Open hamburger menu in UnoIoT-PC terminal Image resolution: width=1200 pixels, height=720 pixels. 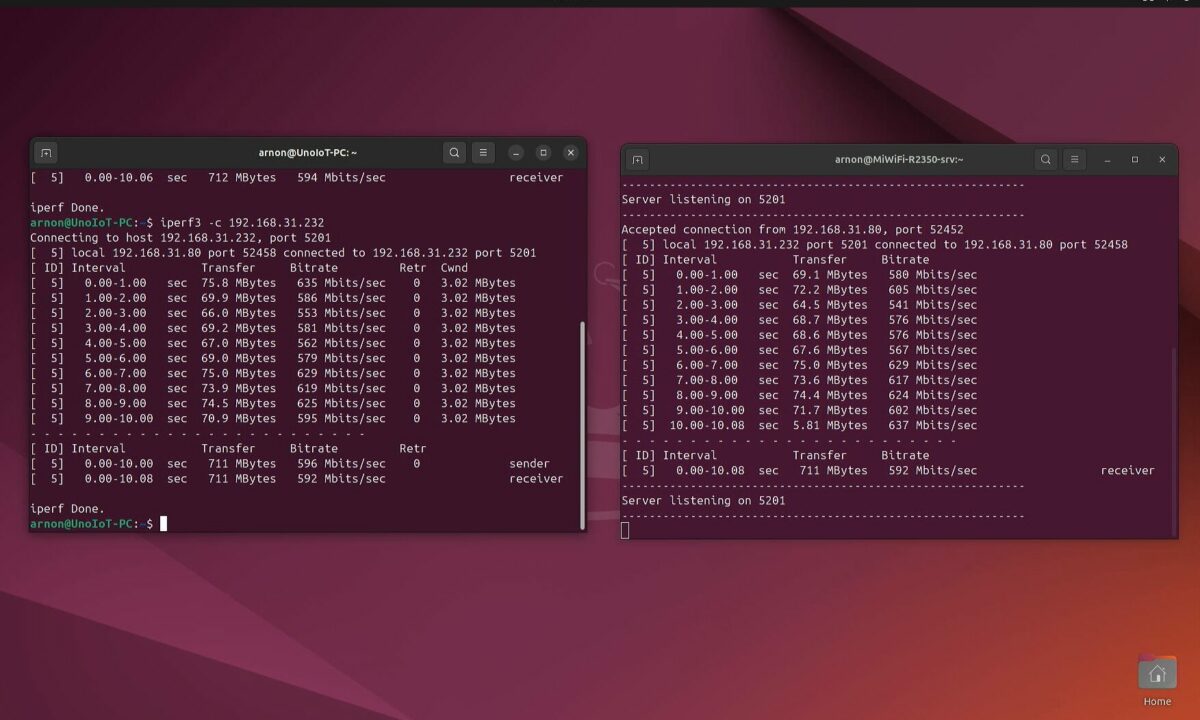[x=483, y=153]
